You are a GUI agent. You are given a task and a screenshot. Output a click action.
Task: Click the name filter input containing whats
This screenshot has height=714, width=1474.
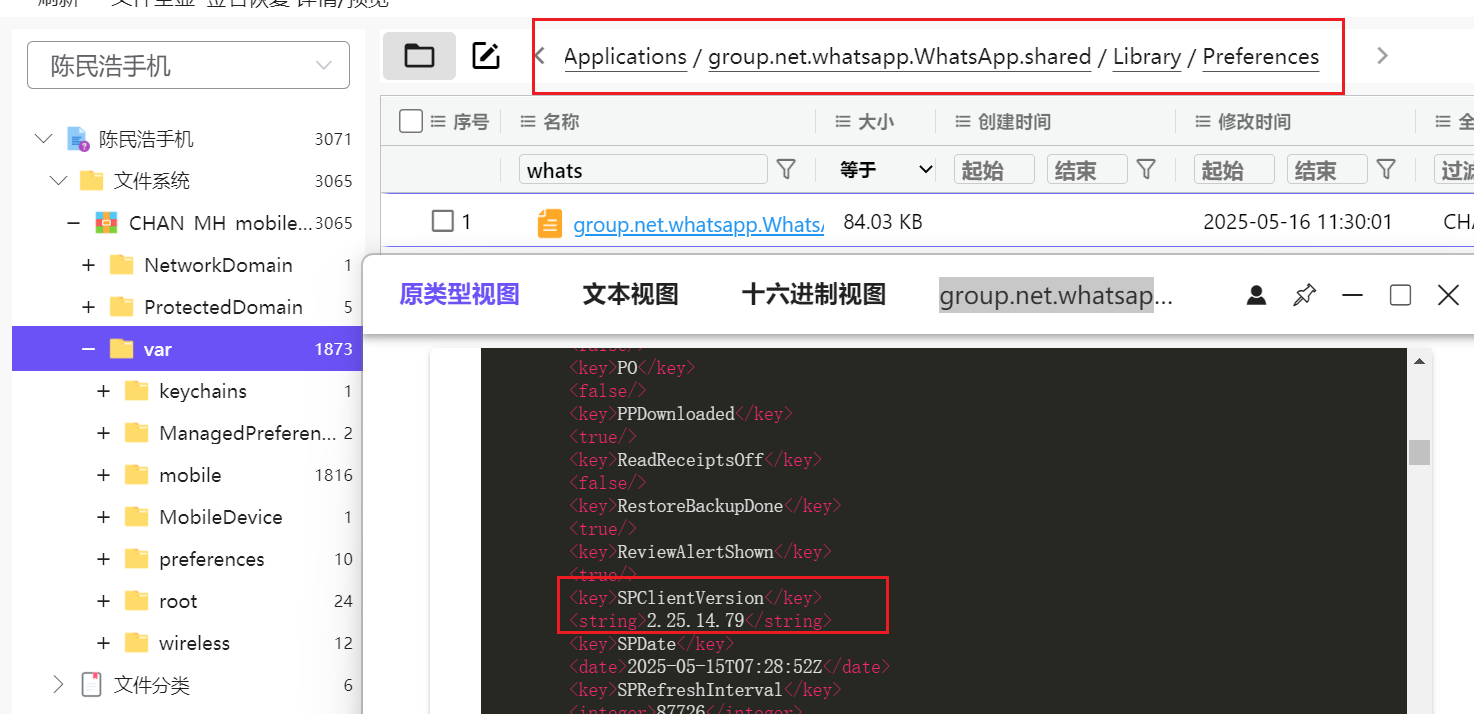point(642,170)
